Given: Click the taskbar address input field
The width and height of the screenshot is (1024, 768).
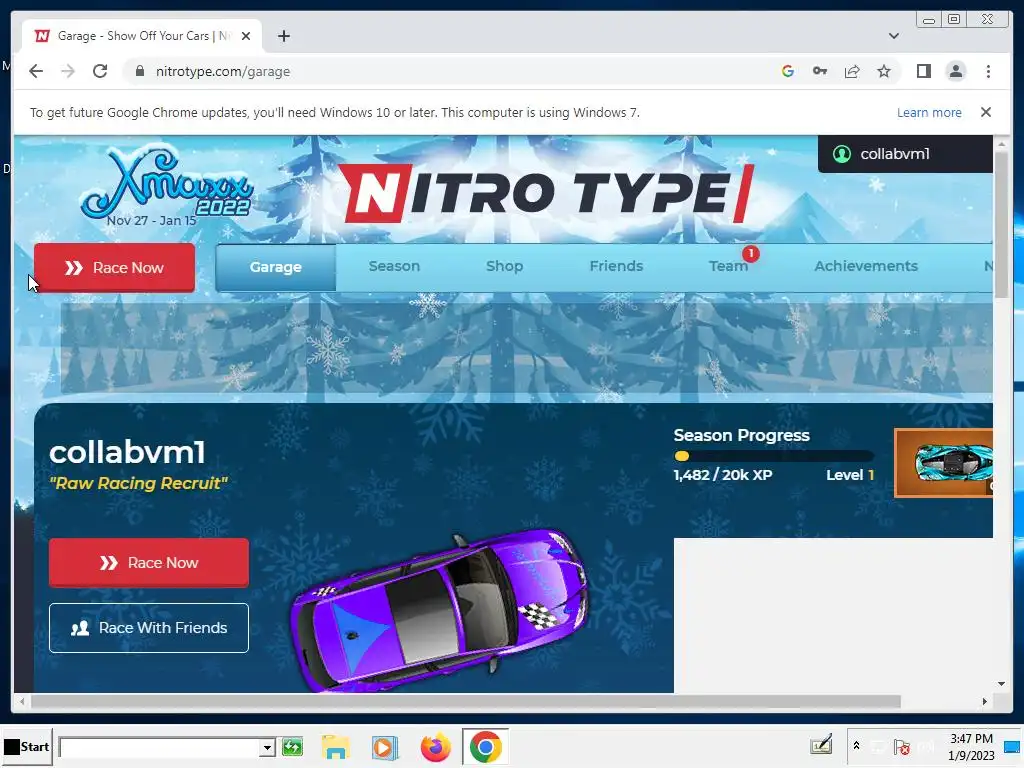Looking at the screenshot, I should [159, 747].
